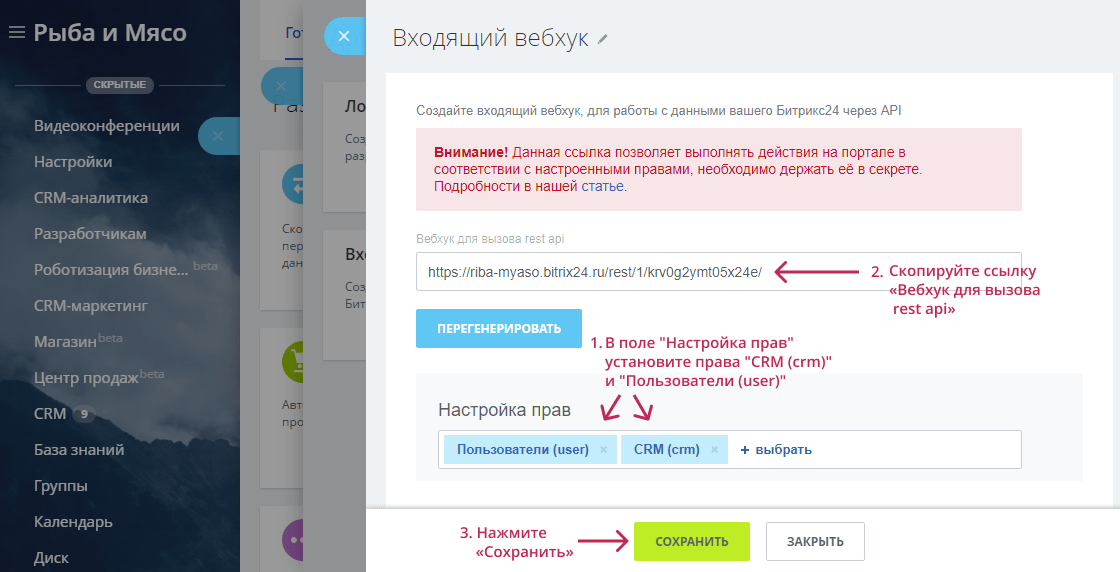
Task: Click the green Сохранить button
Action: pyautogui.click(x=691, y=541)
